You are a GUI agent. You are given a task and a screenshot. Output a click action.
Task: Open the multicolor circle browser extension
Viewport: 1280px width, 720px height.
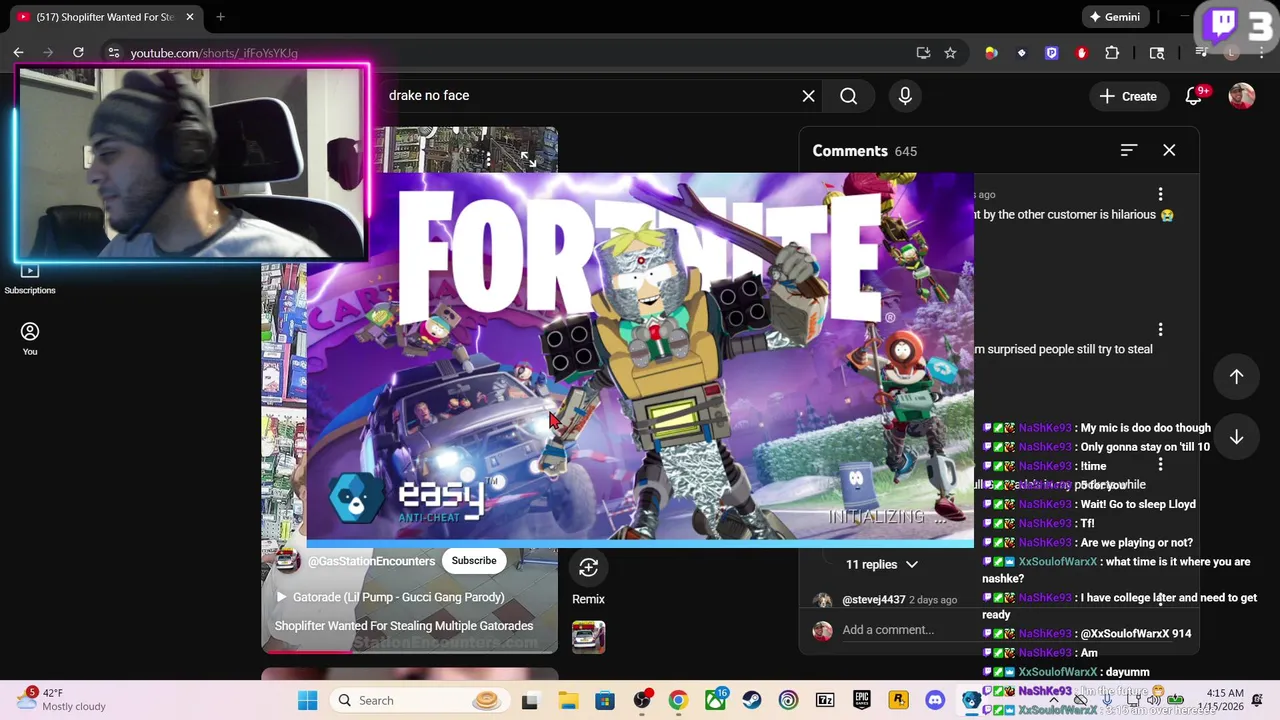991,53
